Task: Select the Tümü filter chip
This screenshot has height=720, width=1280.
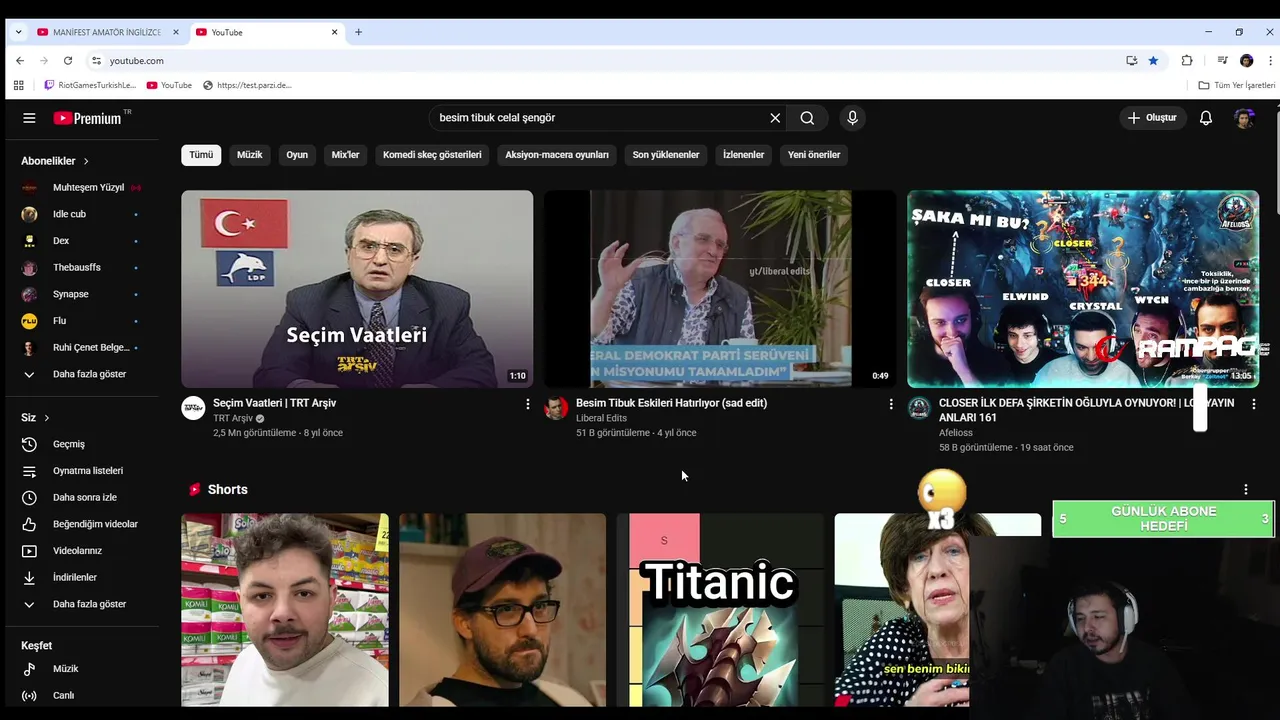Action: [201, 155]
